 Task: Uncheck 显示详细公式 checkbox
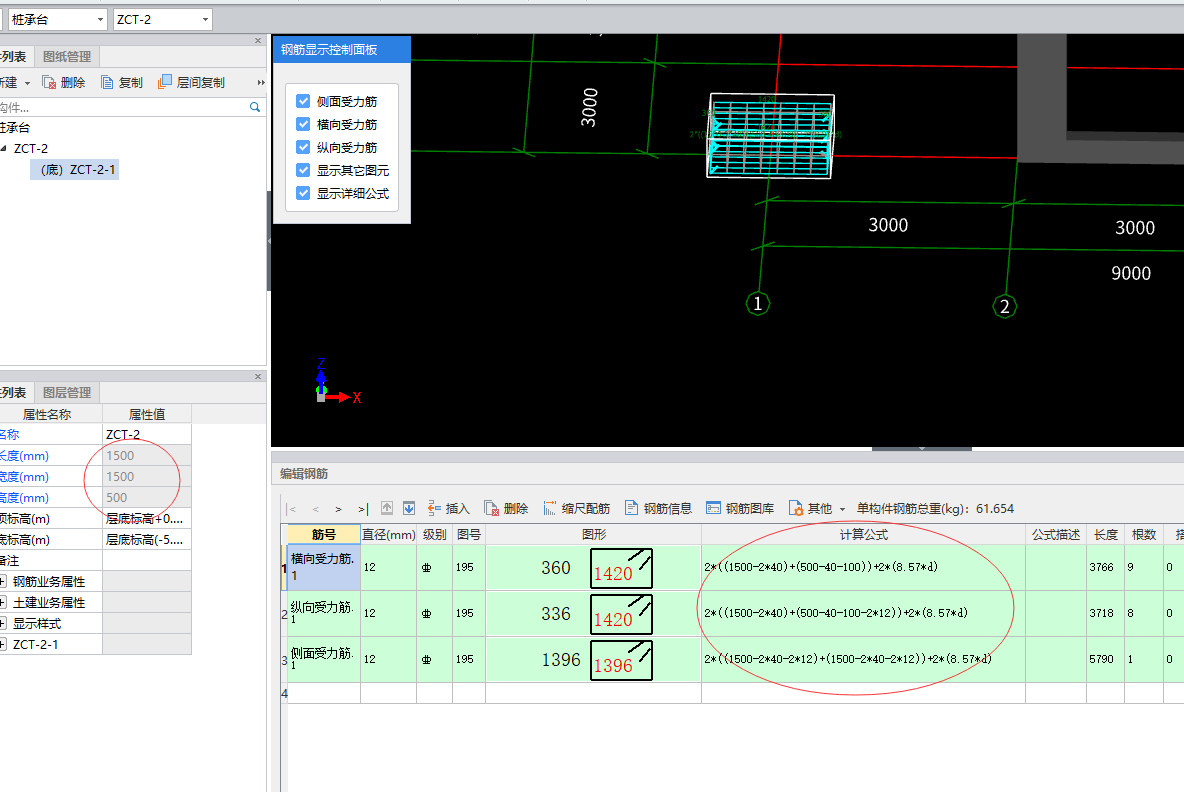point(303,193)
